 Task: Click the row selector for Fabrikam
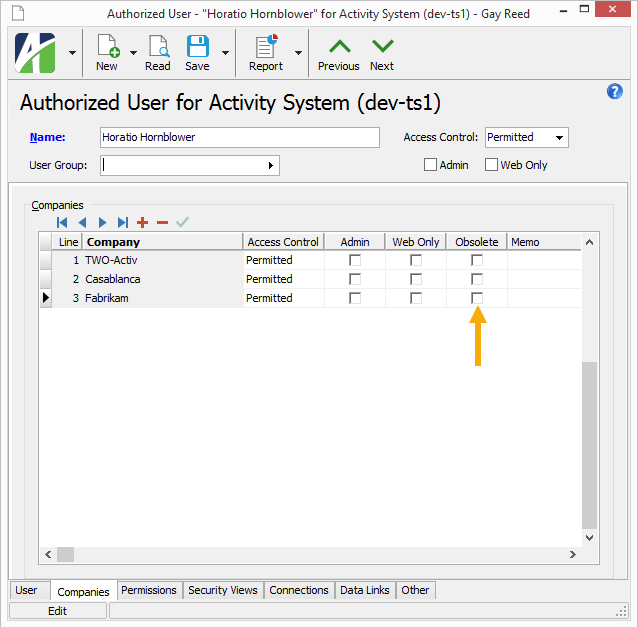pyautogui.click(x=46, y=298)
